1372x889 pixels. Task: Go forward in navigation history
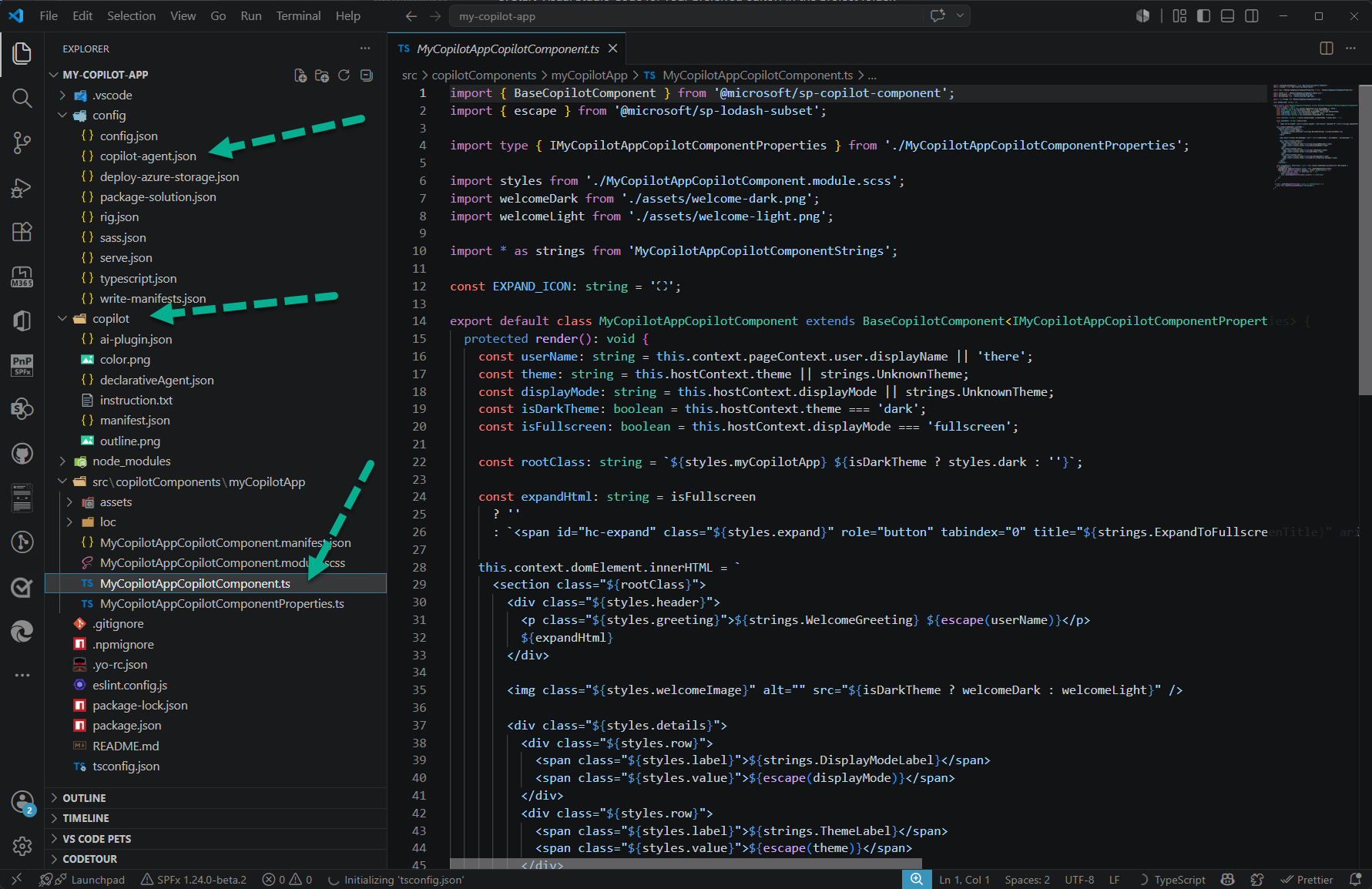435,16
